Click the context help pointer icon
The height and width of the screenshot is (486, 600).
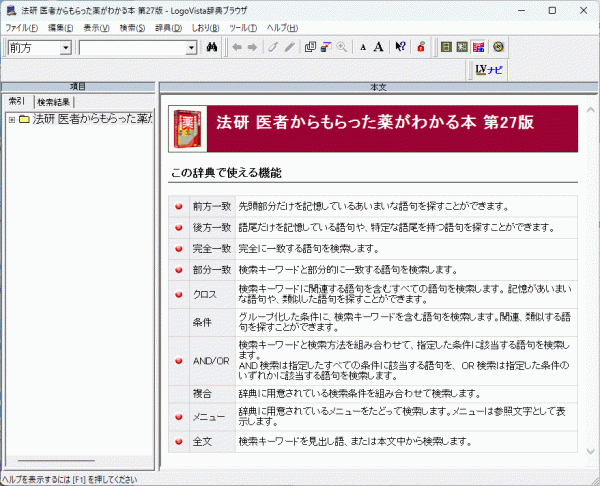click(x=400, y=47)
